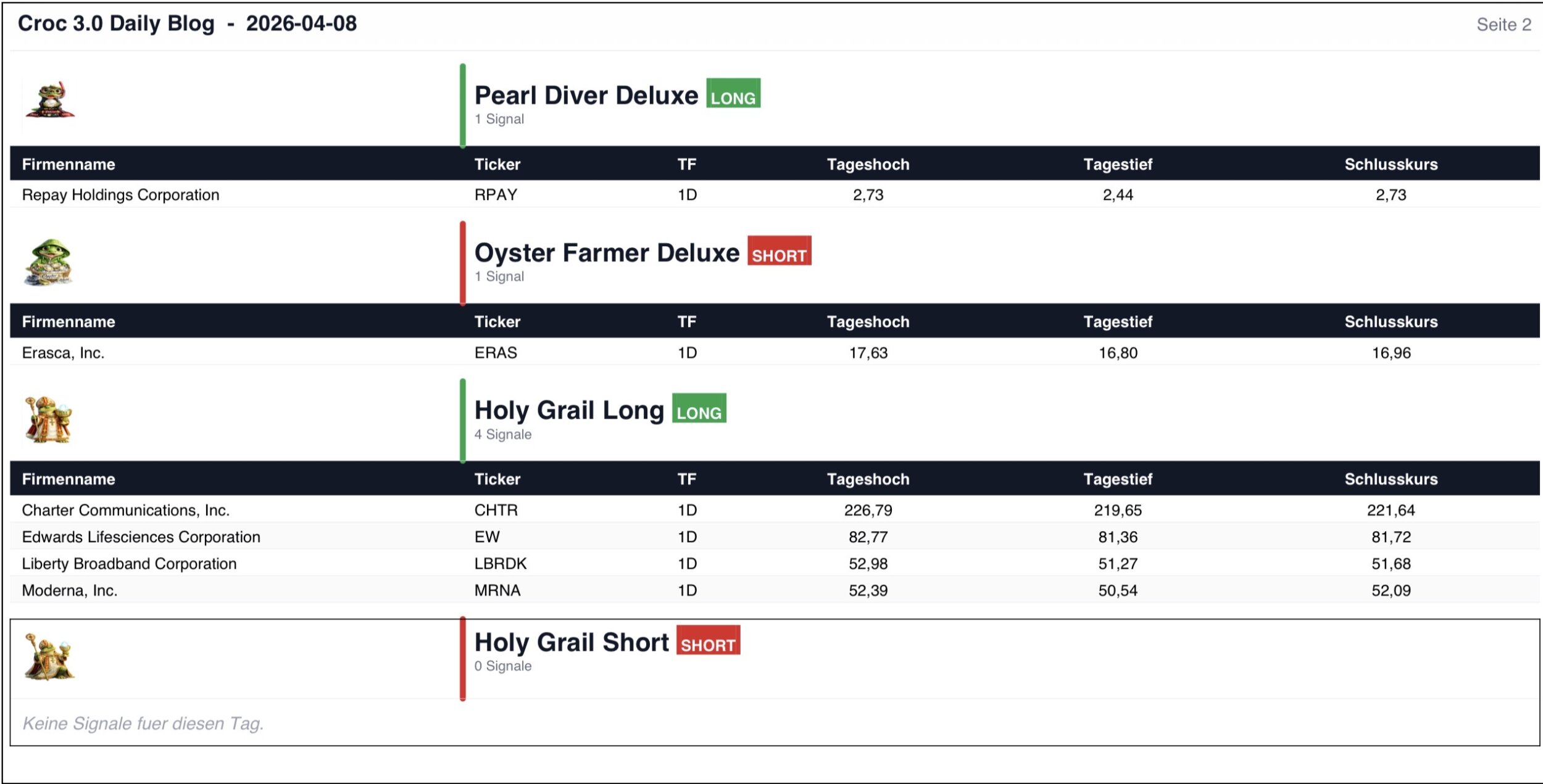Select the ERAS ticker cell
Viewport: 1543px width, 784px height.
[496, 353]
